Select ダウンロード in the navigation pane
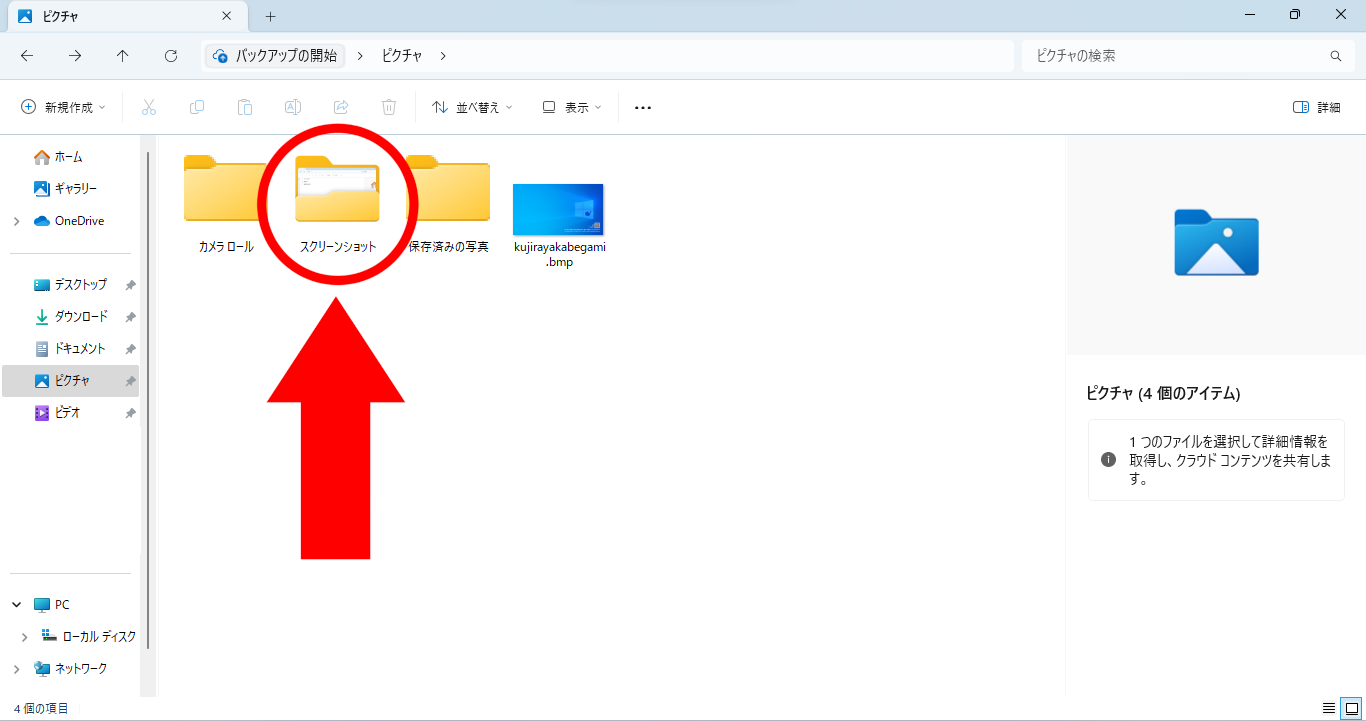1366x721 pixels. (80, 317)
